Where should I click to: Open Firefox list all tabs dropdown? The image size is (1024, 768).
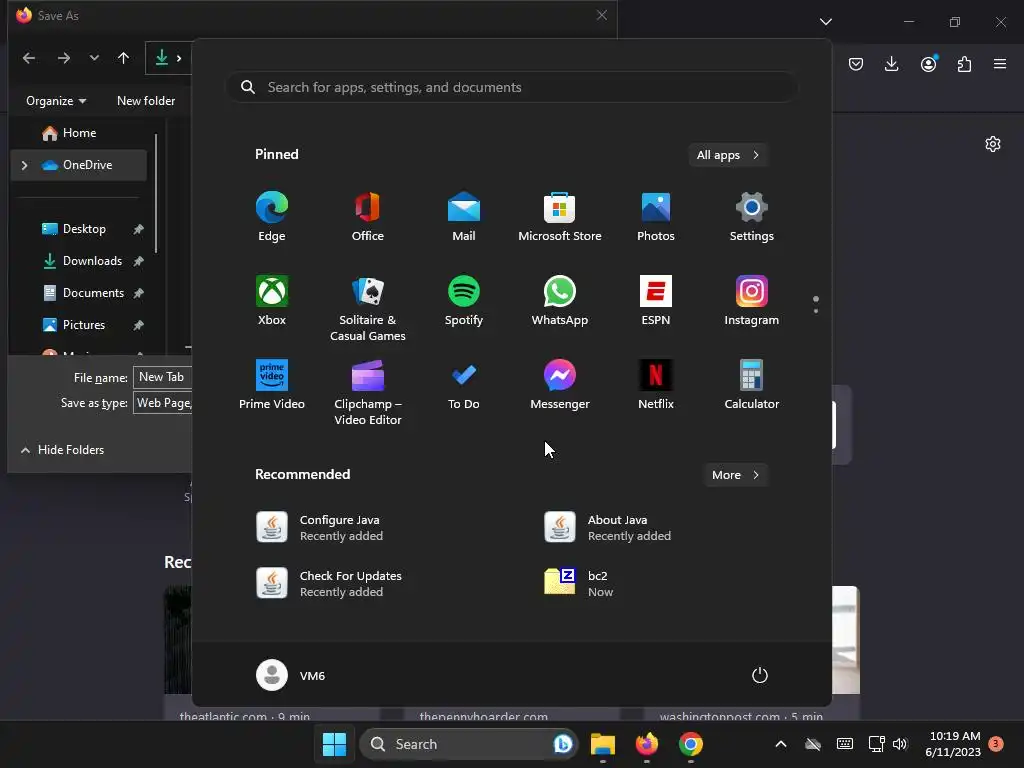[x=826, y=22]
